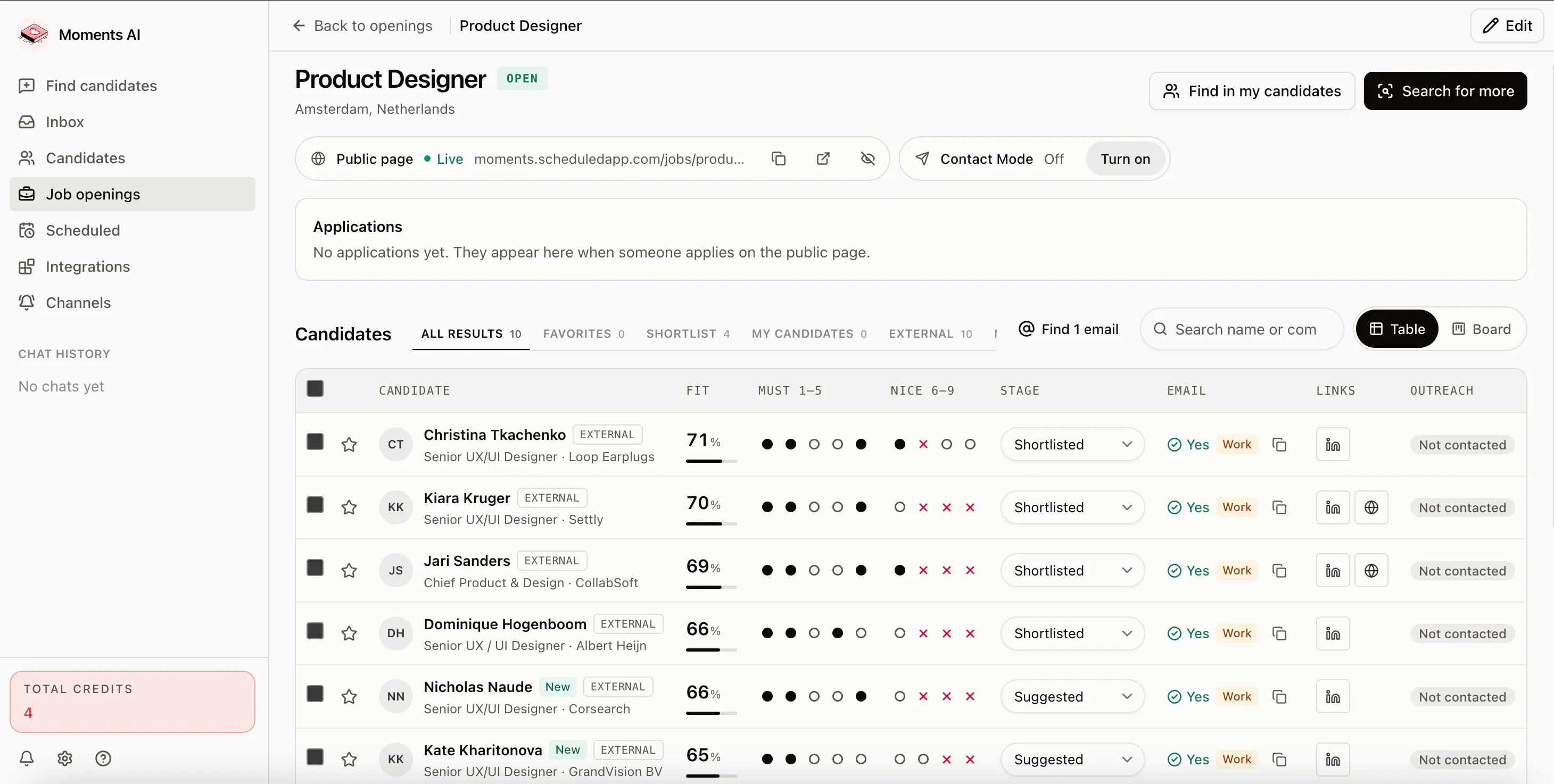Open stage dropdown for Christina Tkachenko

coord(1072,445)
